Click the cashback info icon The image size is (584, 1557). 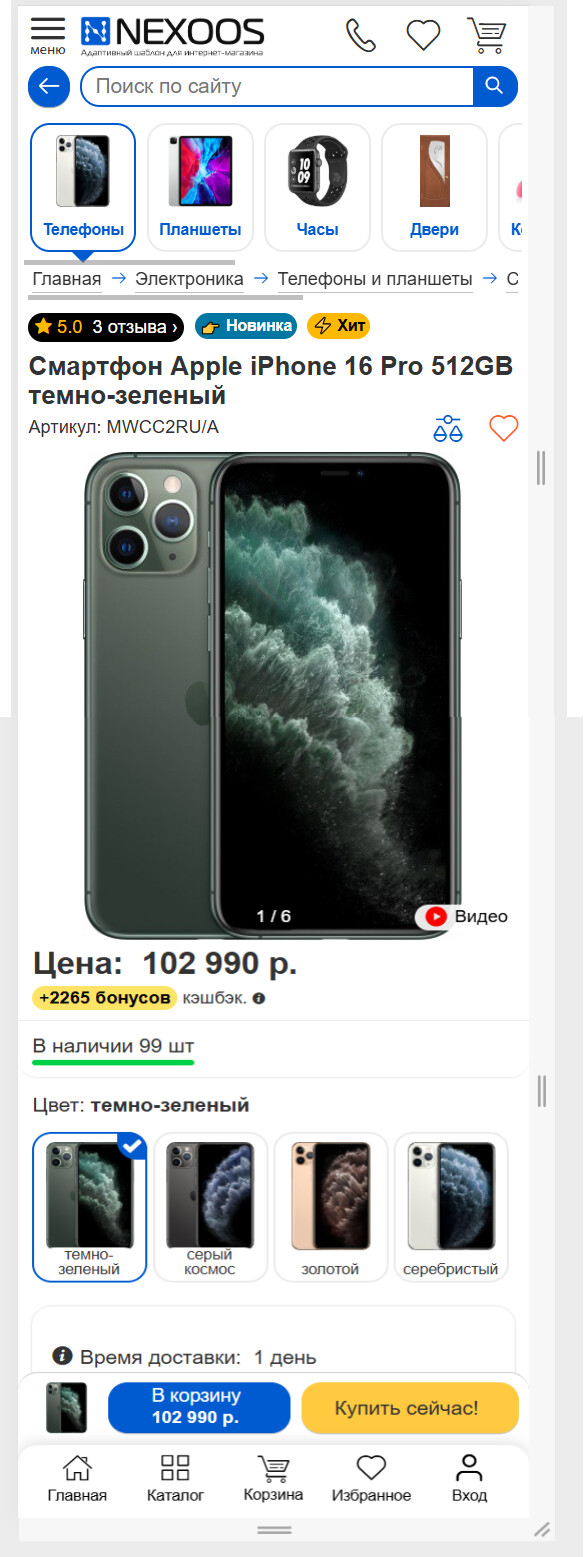(x=259, y=998)
